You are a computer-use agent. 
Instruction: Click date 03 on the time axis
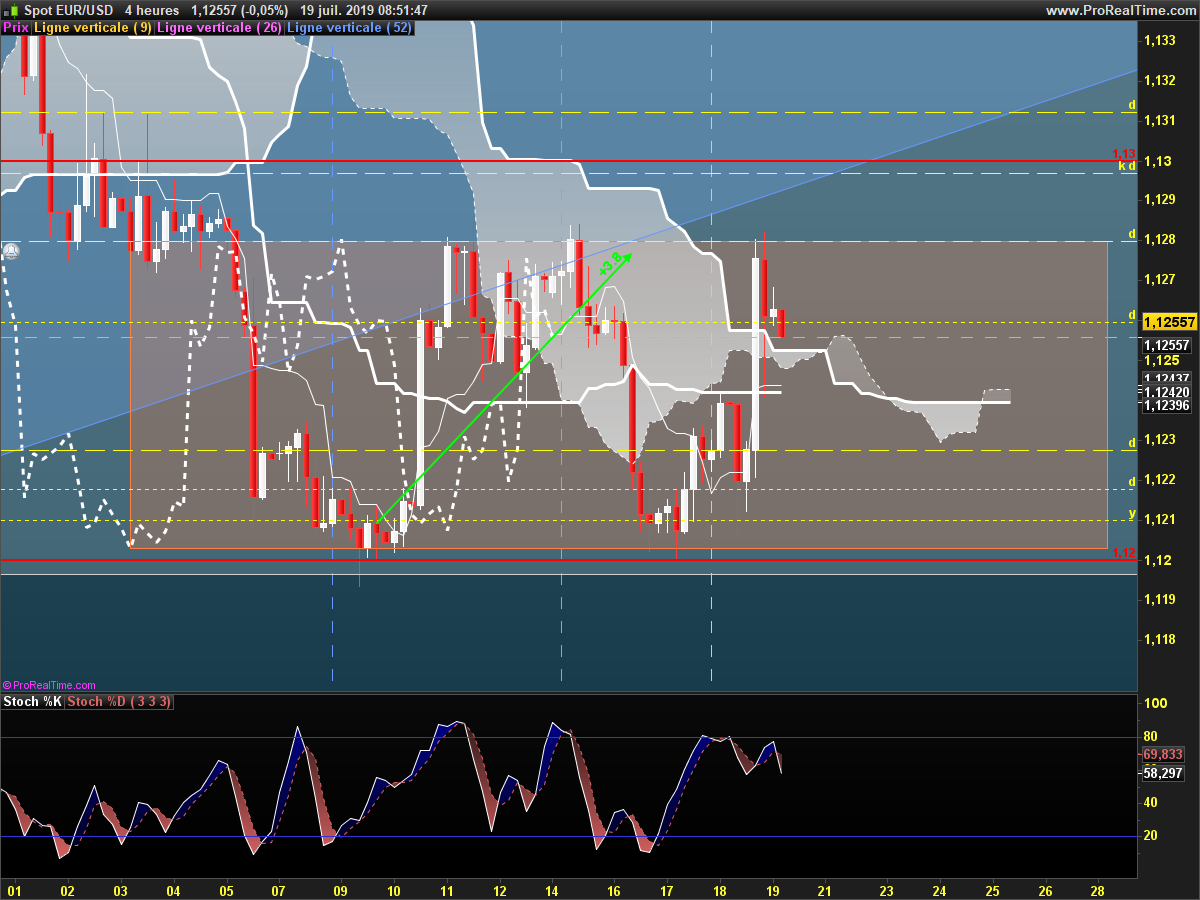point(120,890)
